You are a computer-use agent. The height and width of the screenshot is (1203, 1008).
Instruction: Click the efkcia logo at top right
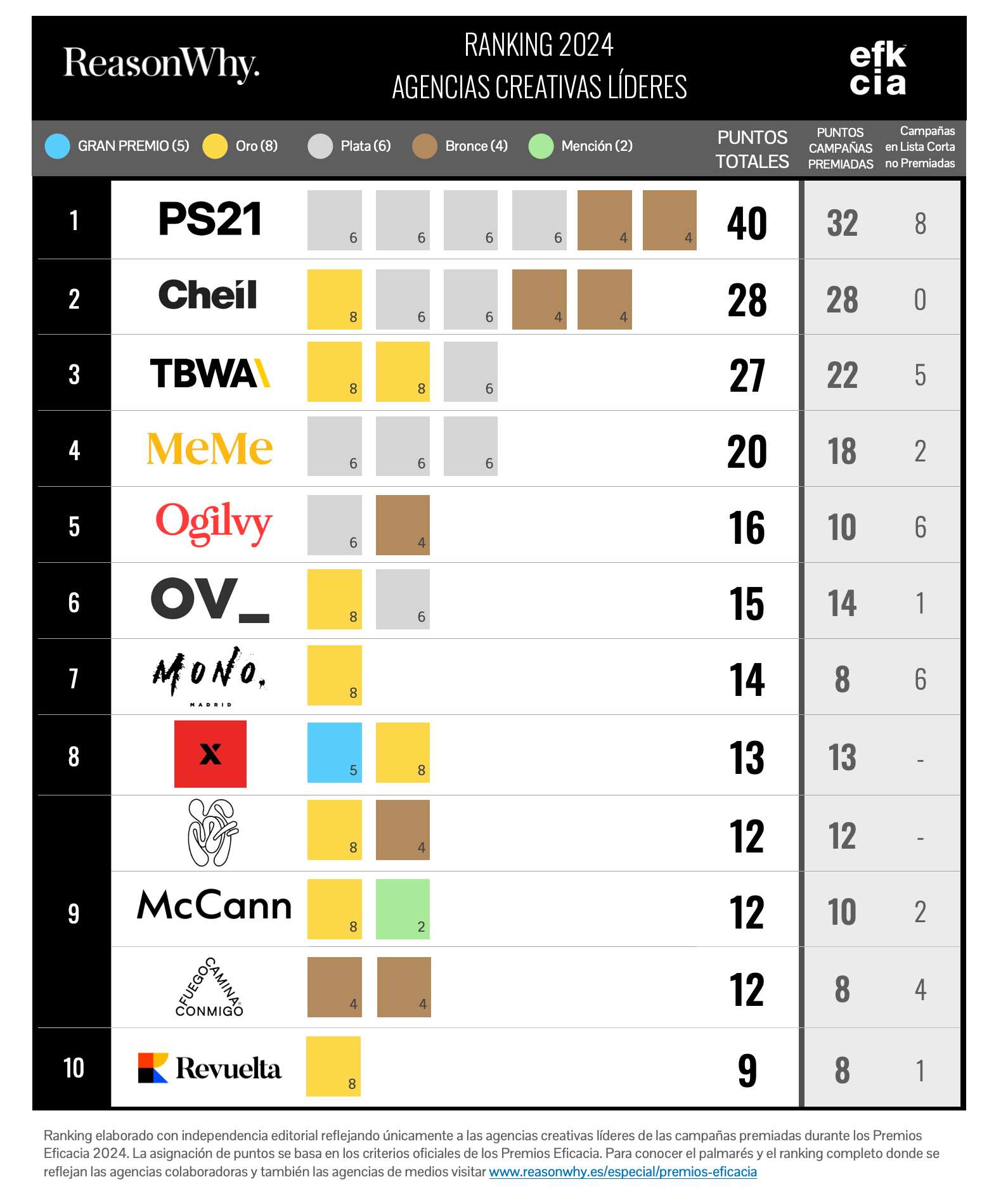click(x=878, y=69)
